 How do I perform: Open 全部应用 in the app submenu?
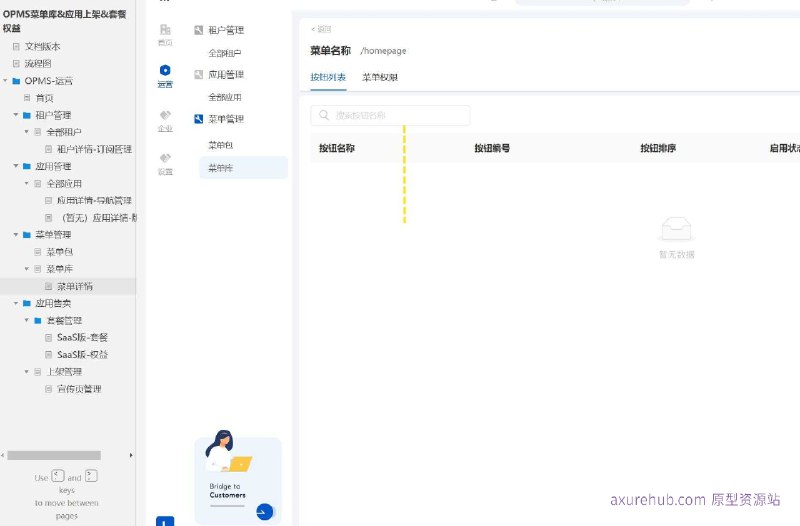pyautogui.click(x=224, y=97)
